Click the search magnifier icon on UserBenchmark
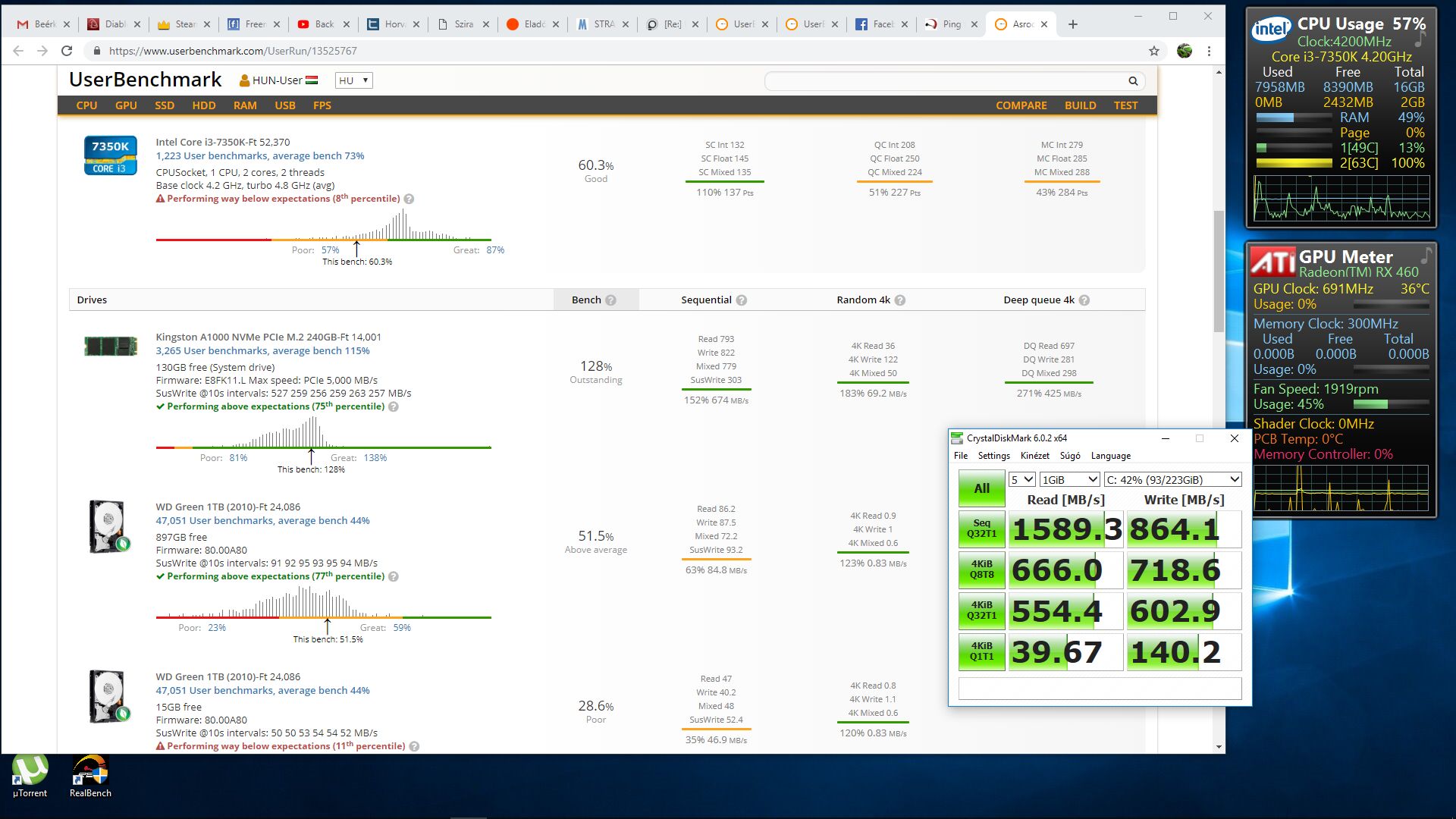Viewport: 1456px width, 819px height. pyautogui.click(x=1133, y=81)
